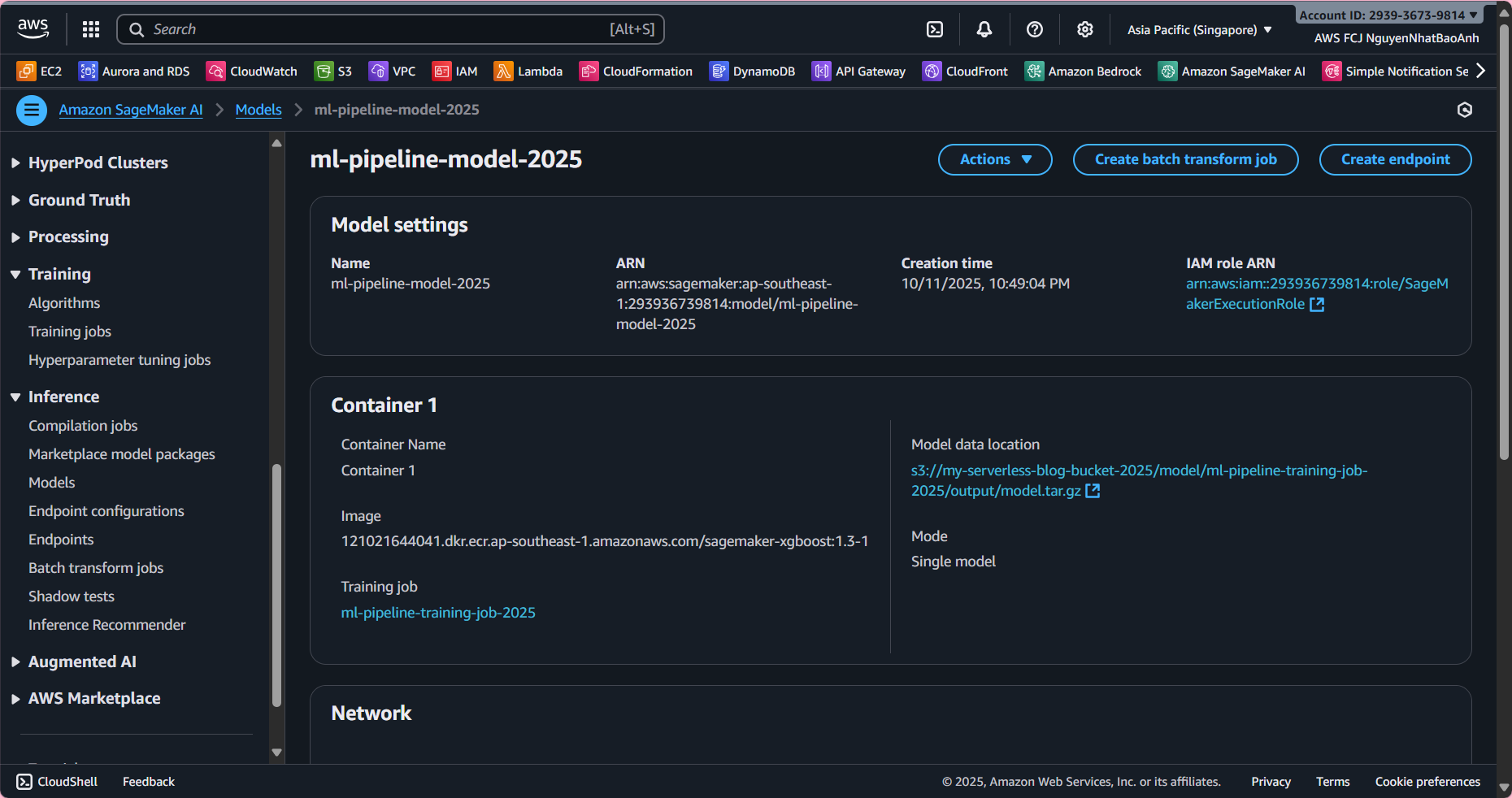
Task: Go to Models in the sidebar
Action: pos(52,483)
